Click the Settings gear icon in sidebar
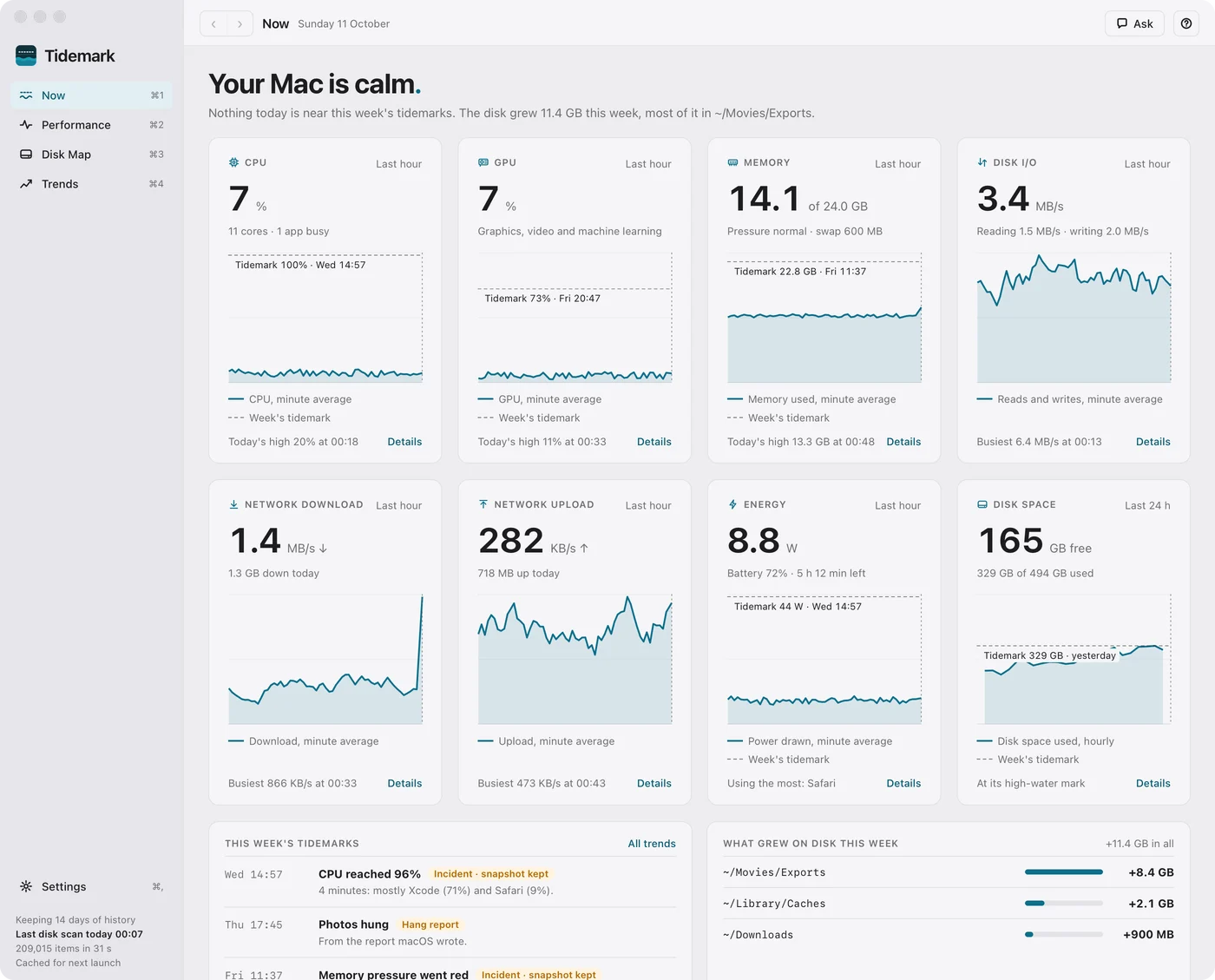1215x980 pixels. pyautogui.click(x=26, y=886)
